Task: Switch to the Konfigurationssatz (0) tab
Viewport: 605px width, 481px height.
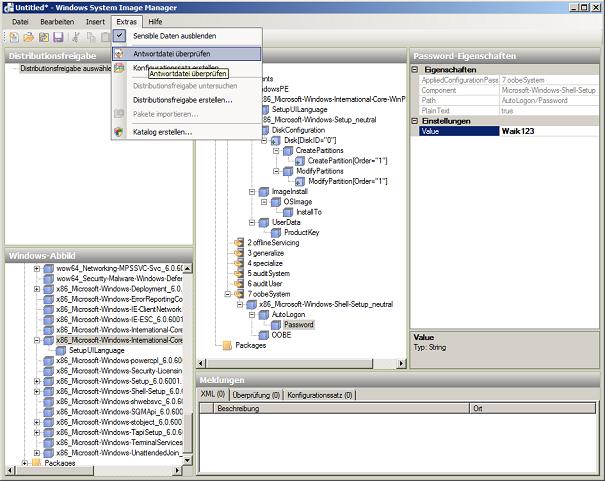Action: pos(319,395)
